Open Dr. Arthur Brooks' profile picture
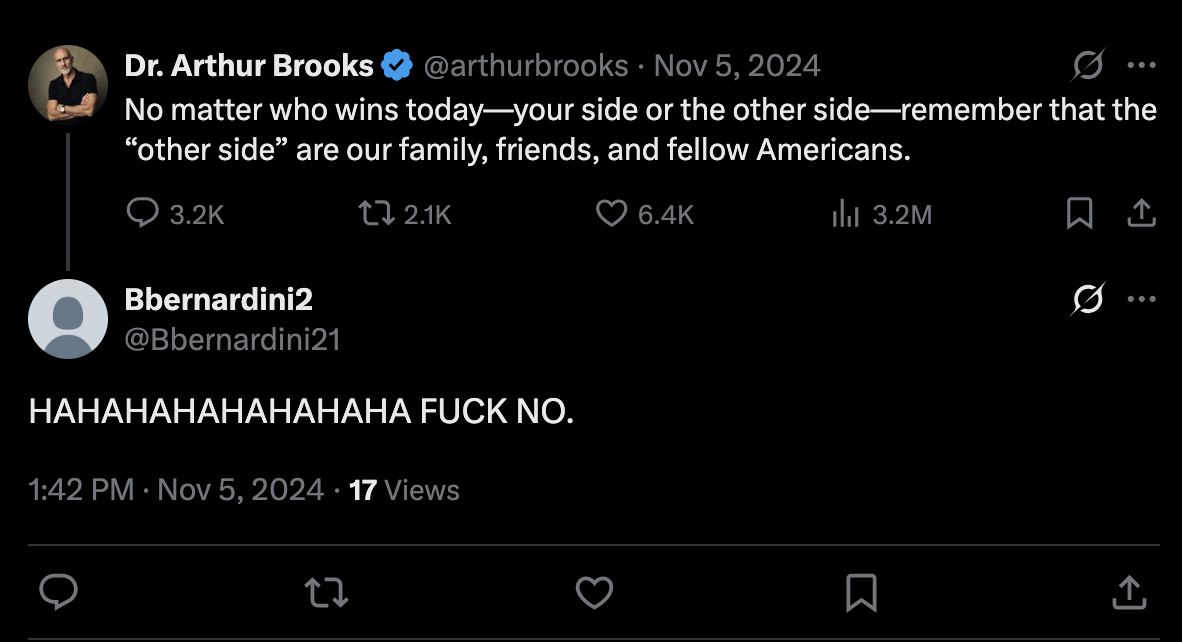1182x642 pixels. (x=68, y=85)
